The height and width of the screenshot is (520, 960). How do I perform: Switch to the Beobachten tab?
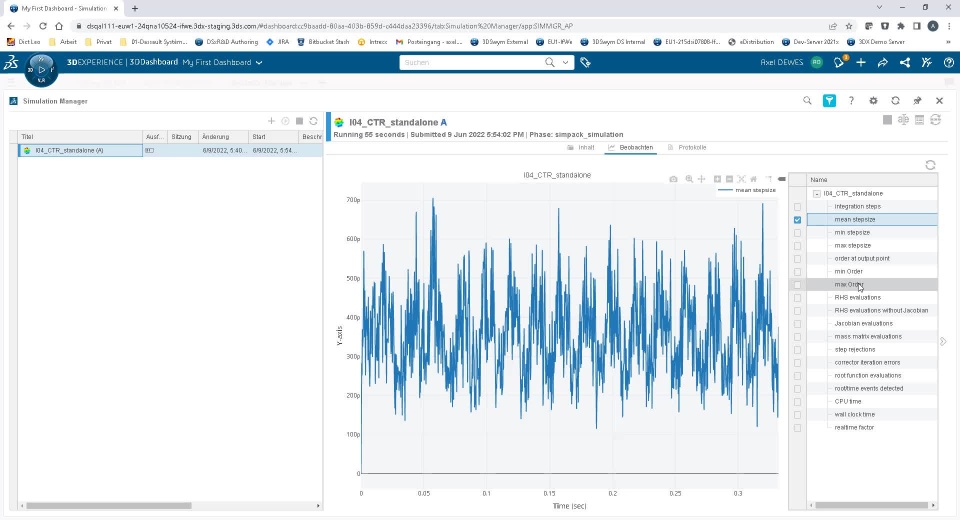(x=631, y=148)
